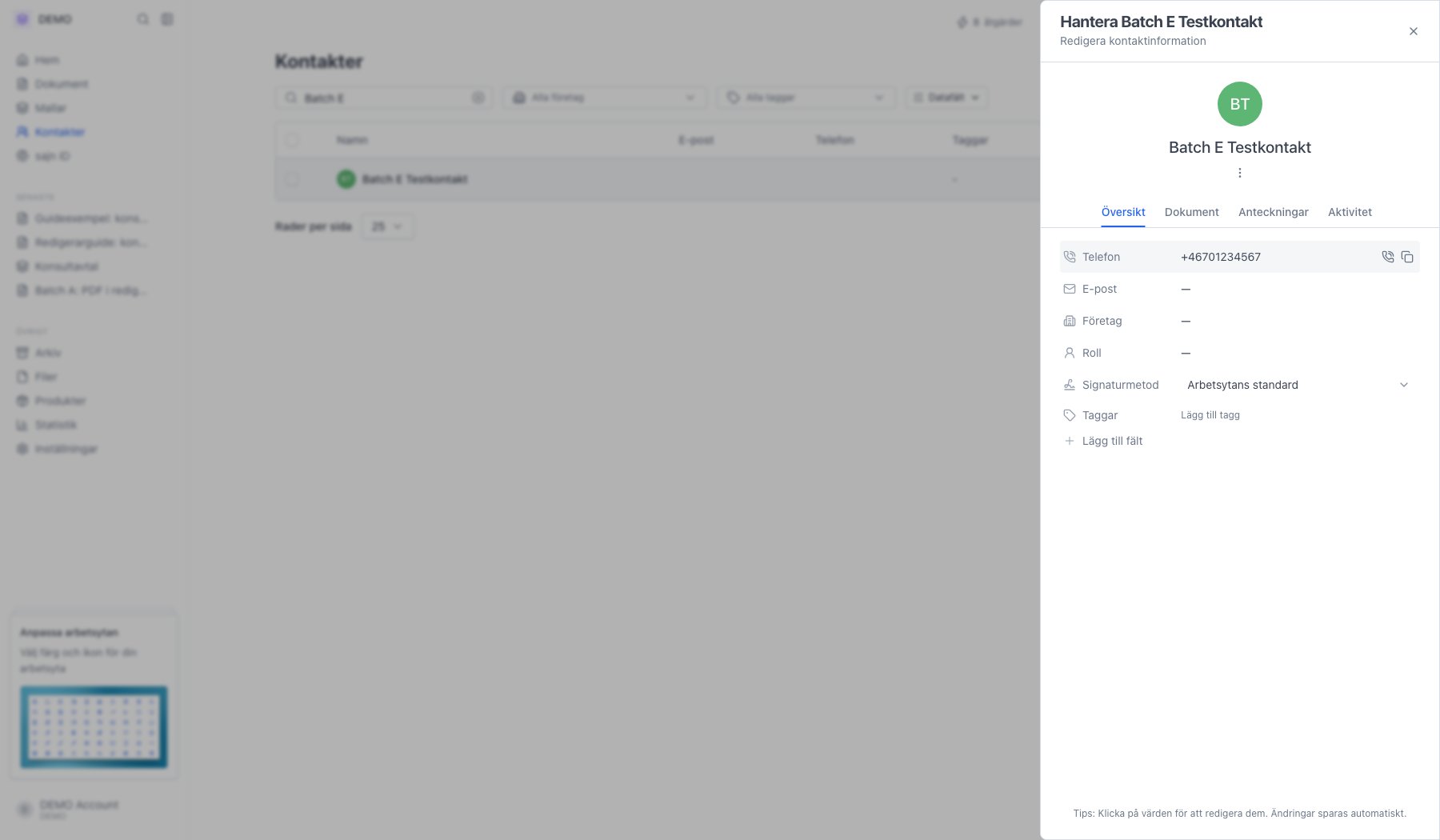Screen dimensions: 1440x840
Task: Clear the contacts search field
Action: [x=478, y=98]
